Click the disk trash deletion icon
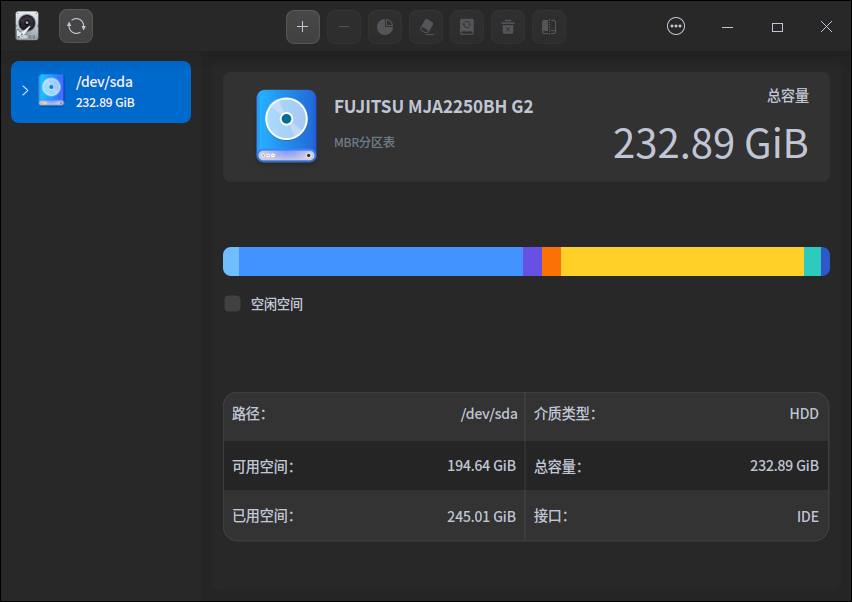This screenshot has height=602, width=852. pos(507,27)
